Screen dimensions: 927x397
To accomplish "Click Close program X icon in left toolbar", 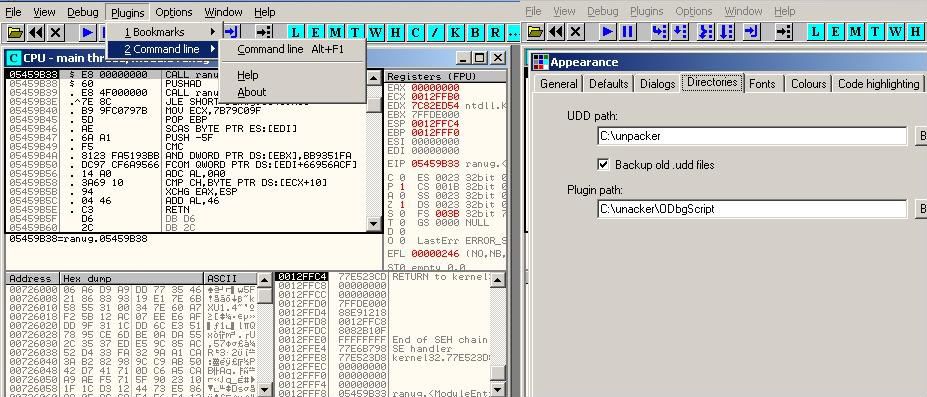I will click(55, 32).
